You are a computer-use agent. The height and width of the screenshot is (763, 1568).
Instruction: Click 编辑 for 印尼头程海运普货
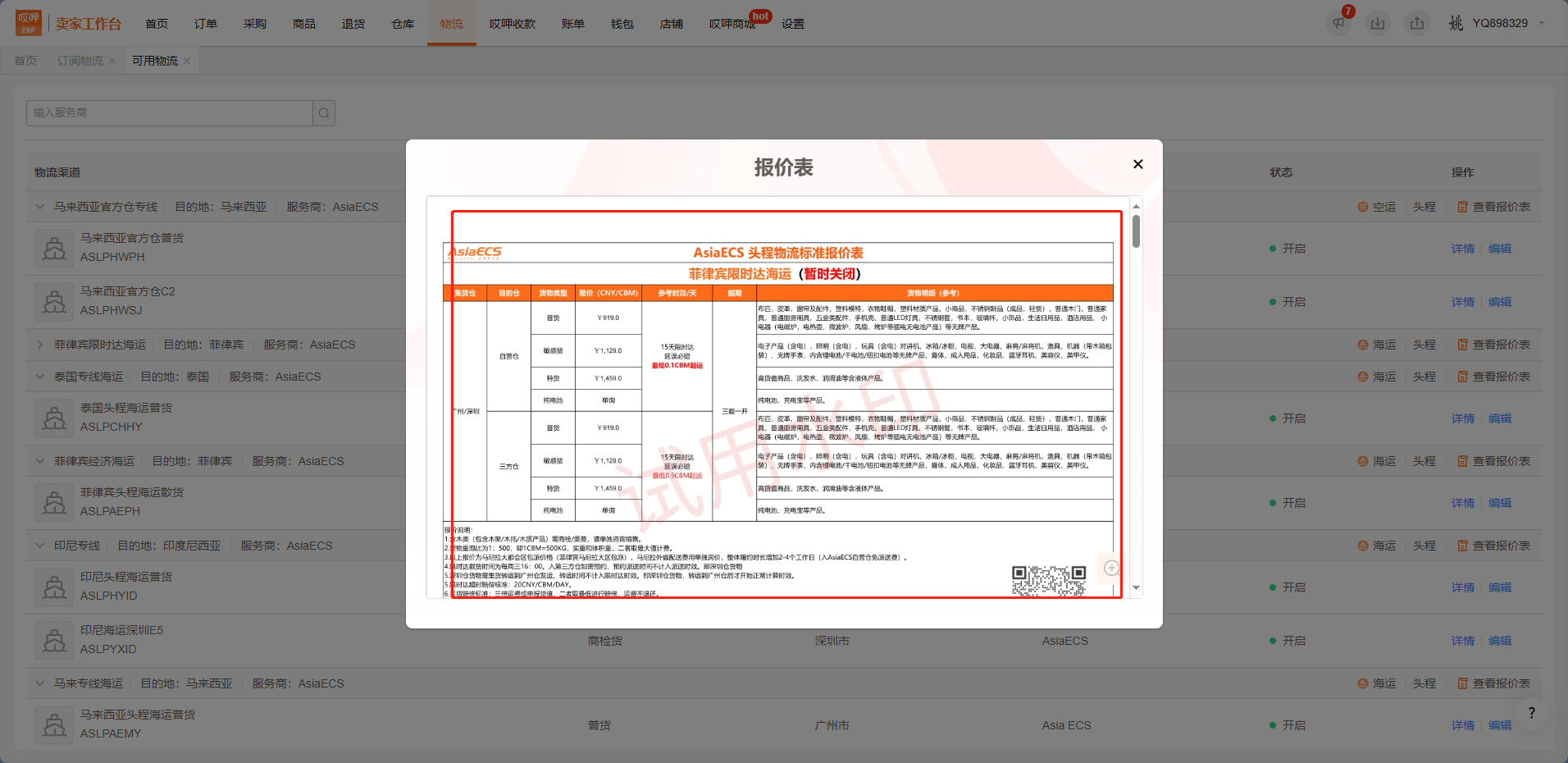1500,587
